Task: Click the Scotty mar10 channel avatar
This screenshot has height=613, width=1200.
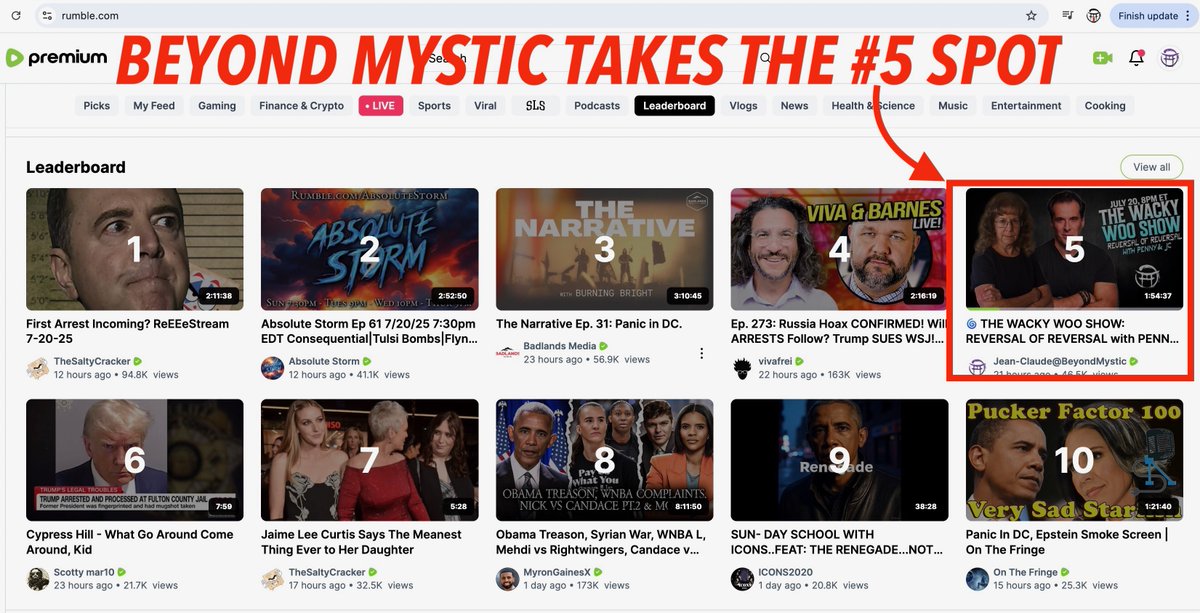Action: pyautogui.click(x=37, y=579)
